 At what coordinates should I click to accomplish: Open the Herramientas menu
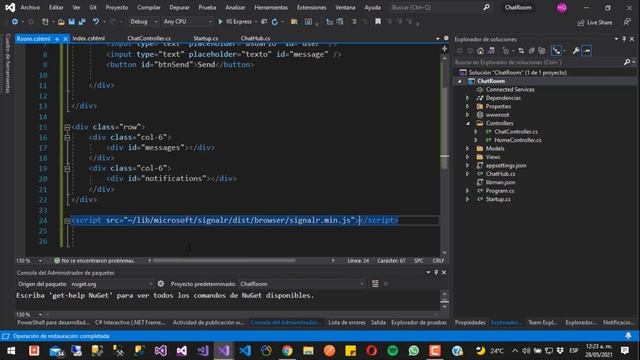click(271, 7)
